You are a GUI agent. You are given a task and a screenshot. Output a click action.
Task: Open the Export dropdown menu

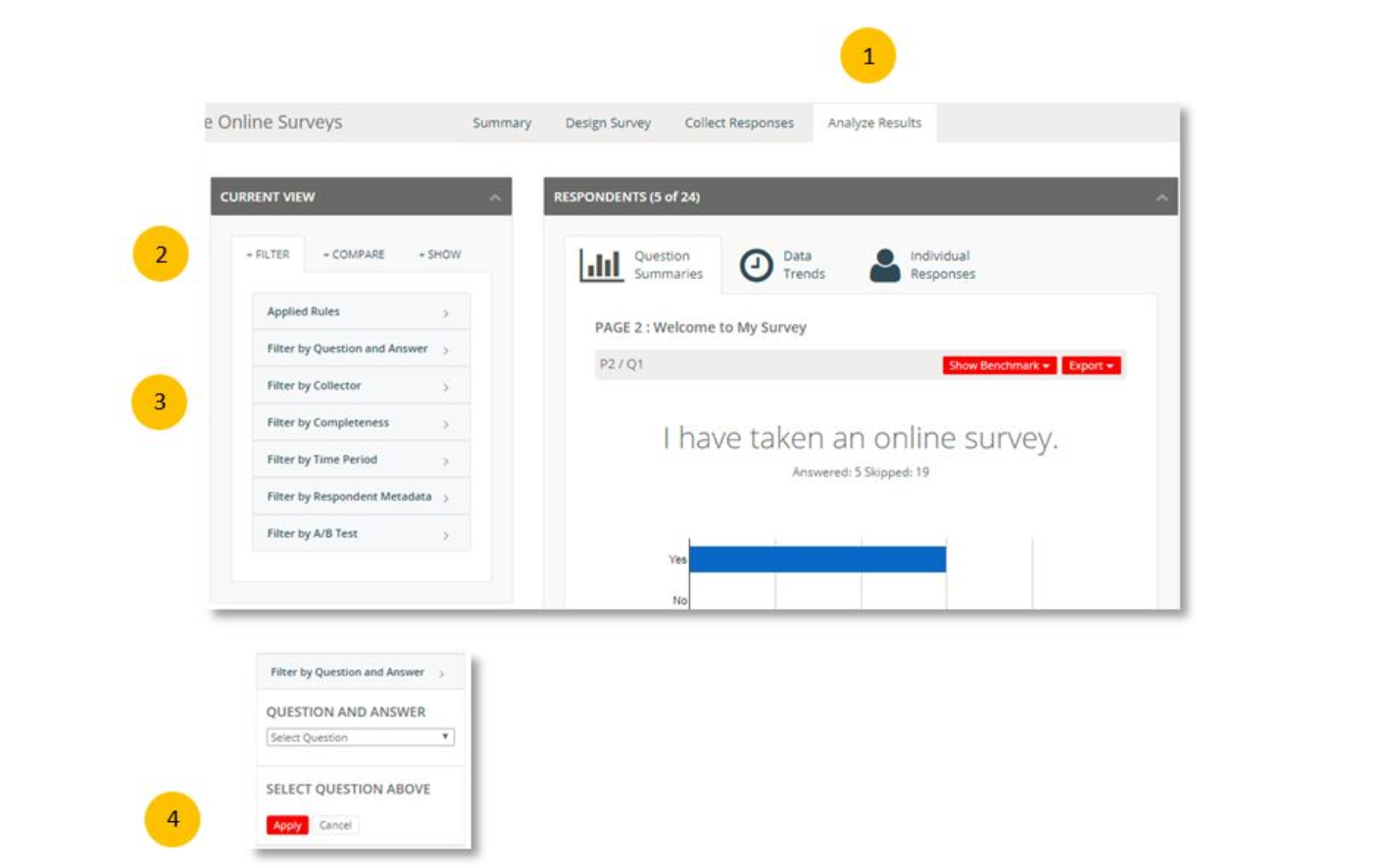coord(1090,365)
